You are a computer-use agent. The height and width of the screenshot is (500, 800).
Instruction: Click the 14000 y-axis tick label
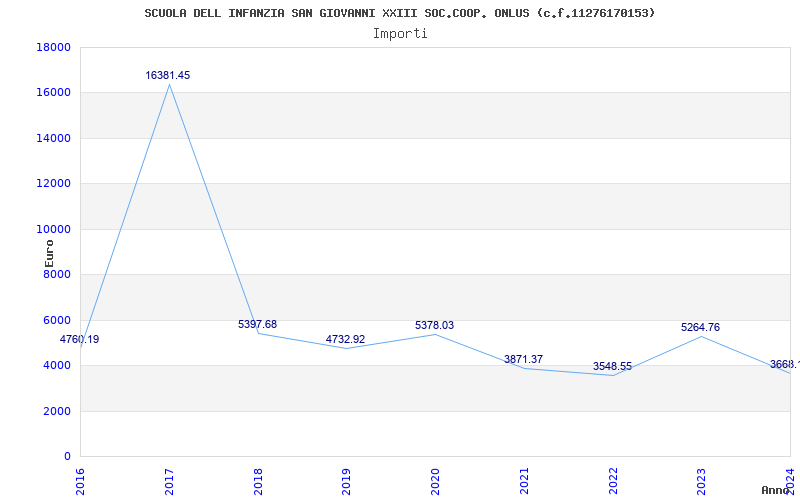coord(54,138)
